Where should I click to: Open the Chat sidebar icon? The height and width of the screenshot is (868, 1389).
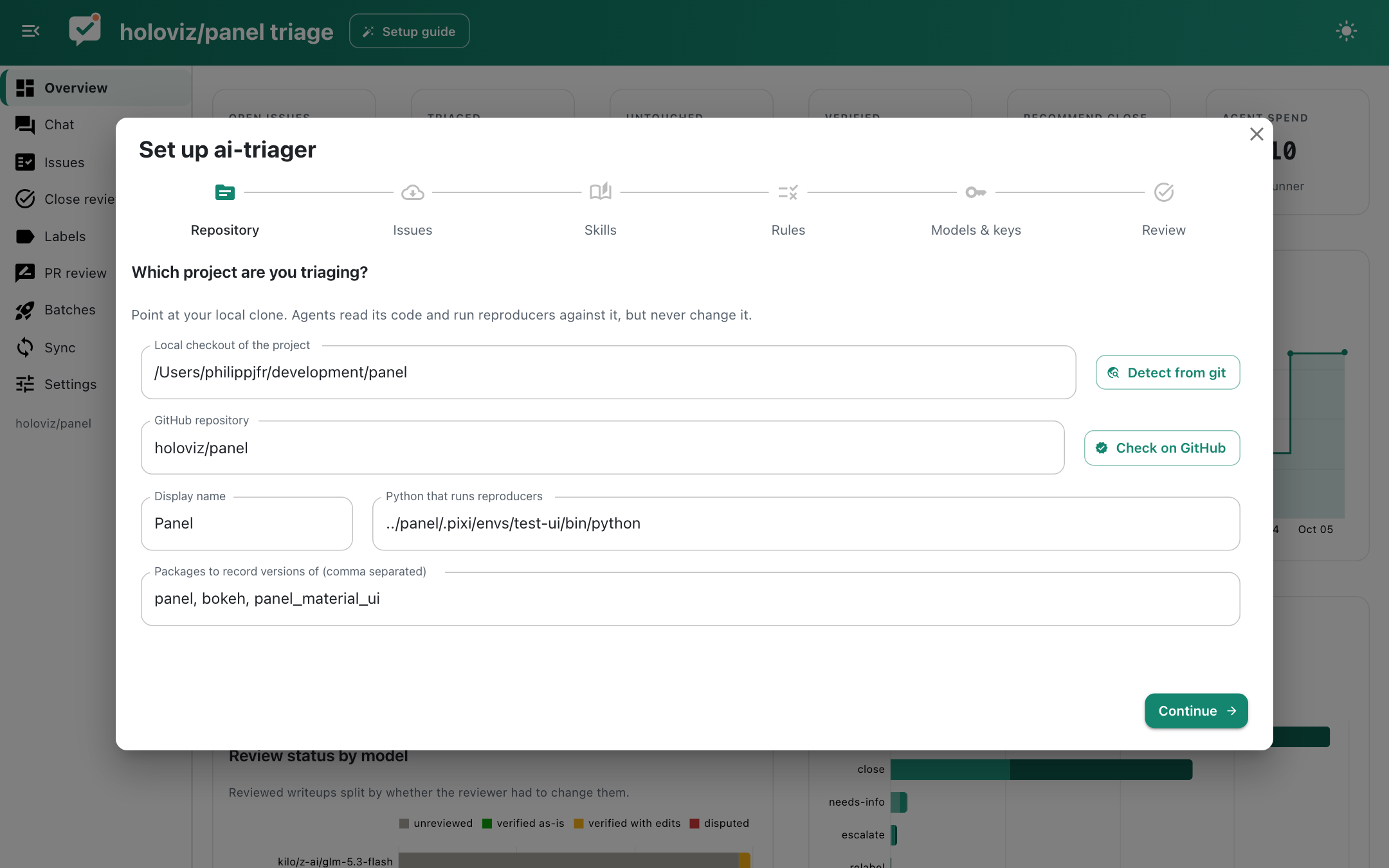point(25,125)
